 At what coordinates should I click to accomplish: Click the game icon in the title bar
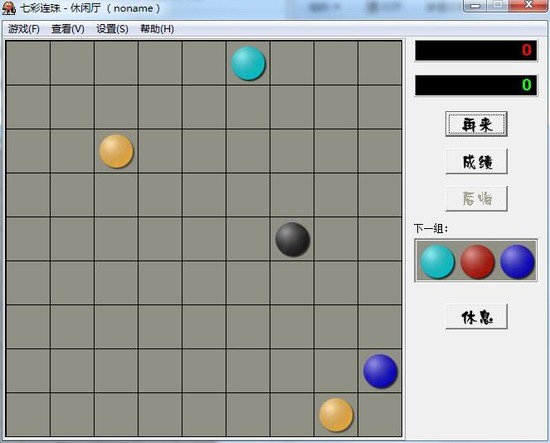tap(9, 8)
